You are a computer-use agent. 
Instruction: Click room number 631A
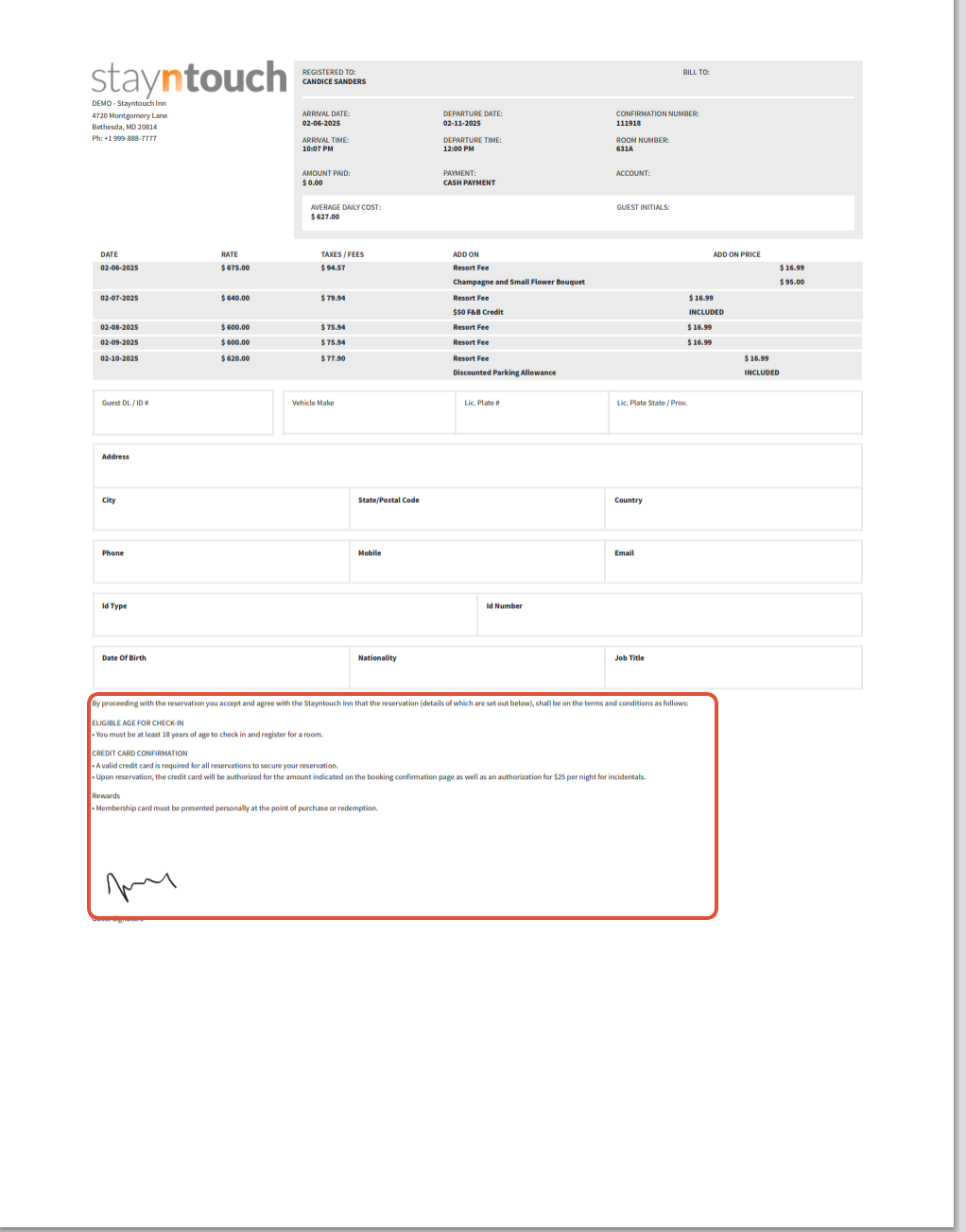625,149
